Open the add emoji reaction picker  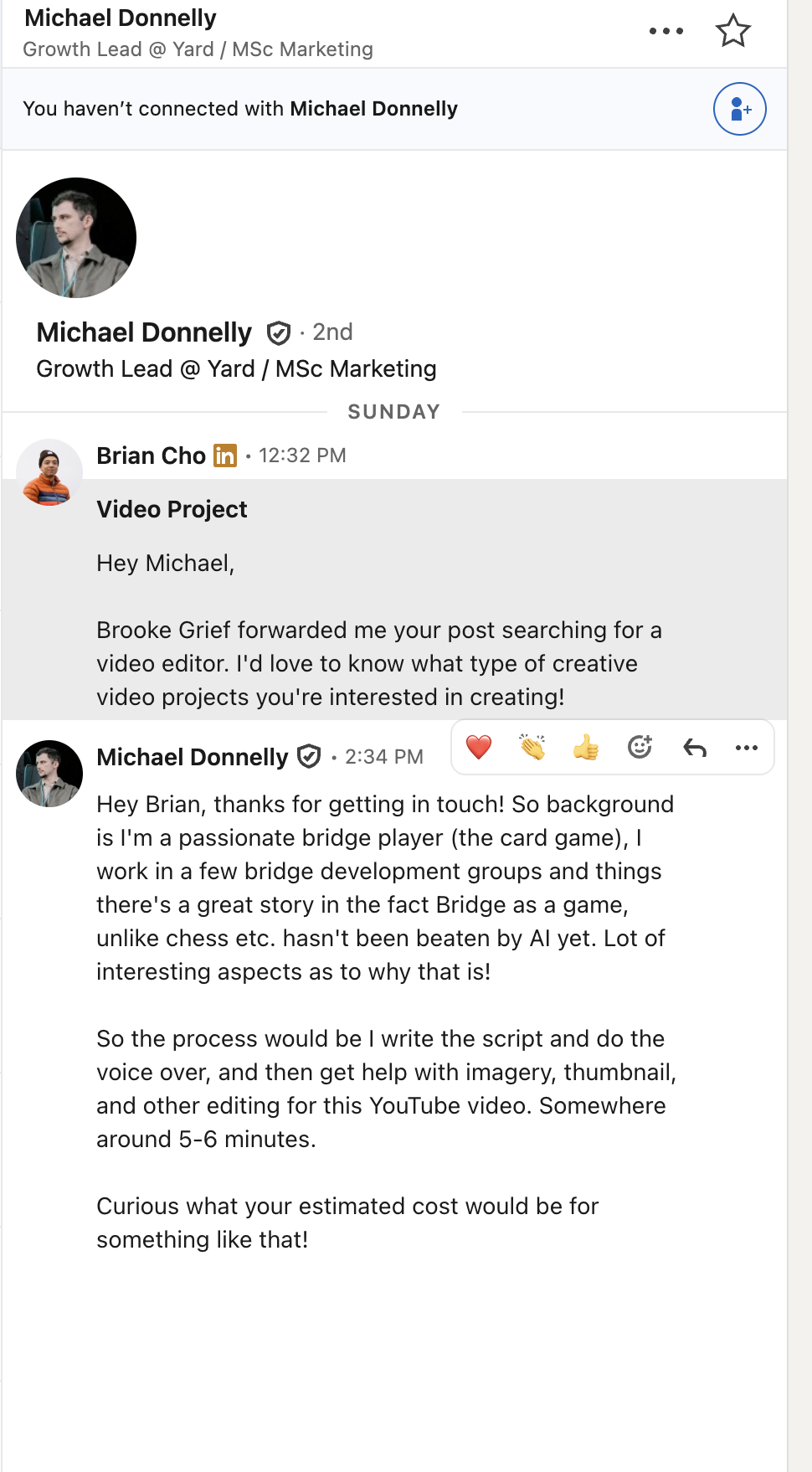[x=640, y=747]
